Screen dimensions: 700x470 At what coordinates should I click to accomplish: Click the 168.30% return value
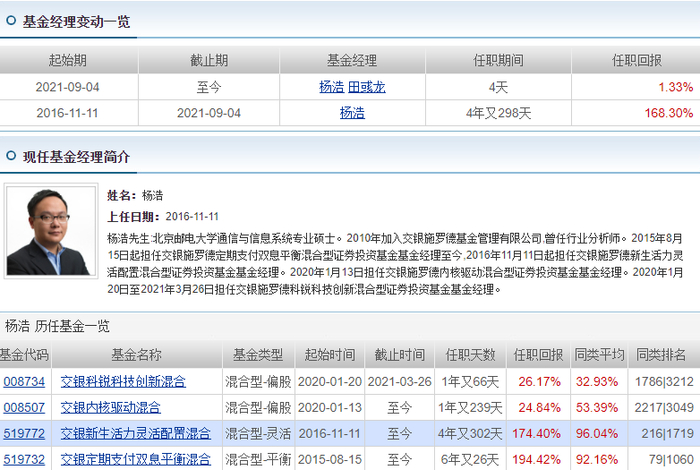[x=669, y=113]
